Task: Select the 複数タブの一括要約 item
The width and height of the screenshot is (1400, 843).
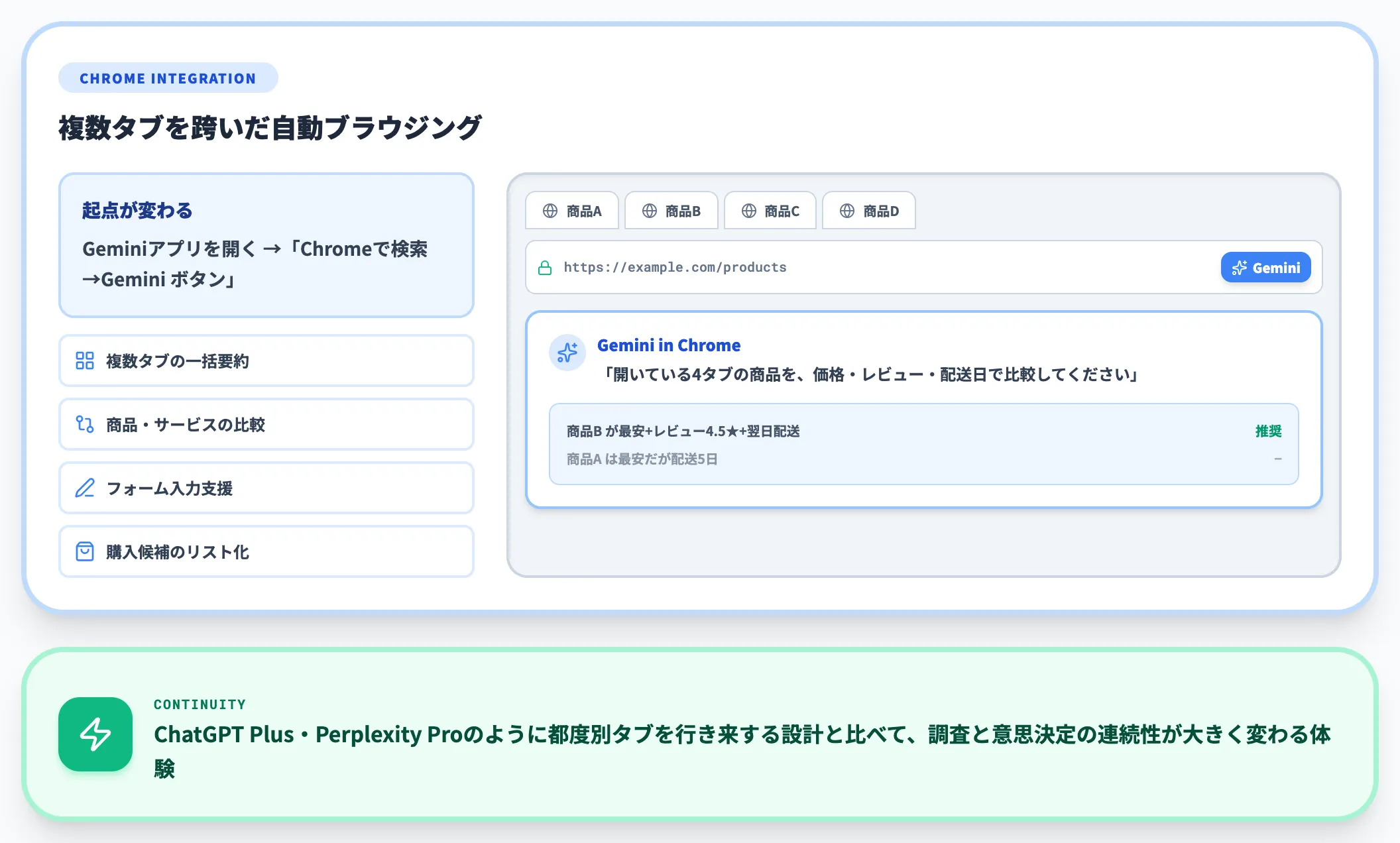Action: [266, 361]
